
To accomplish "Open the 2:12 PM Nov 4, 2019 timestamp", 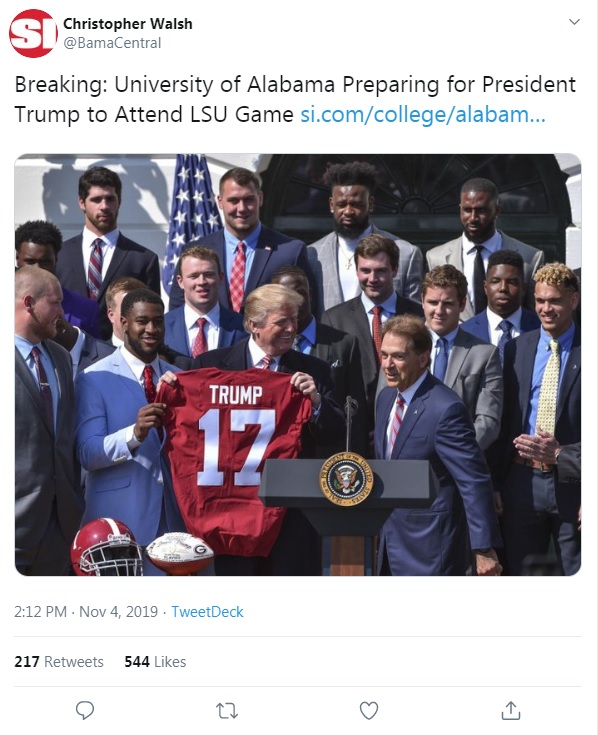I will [86, 612].
